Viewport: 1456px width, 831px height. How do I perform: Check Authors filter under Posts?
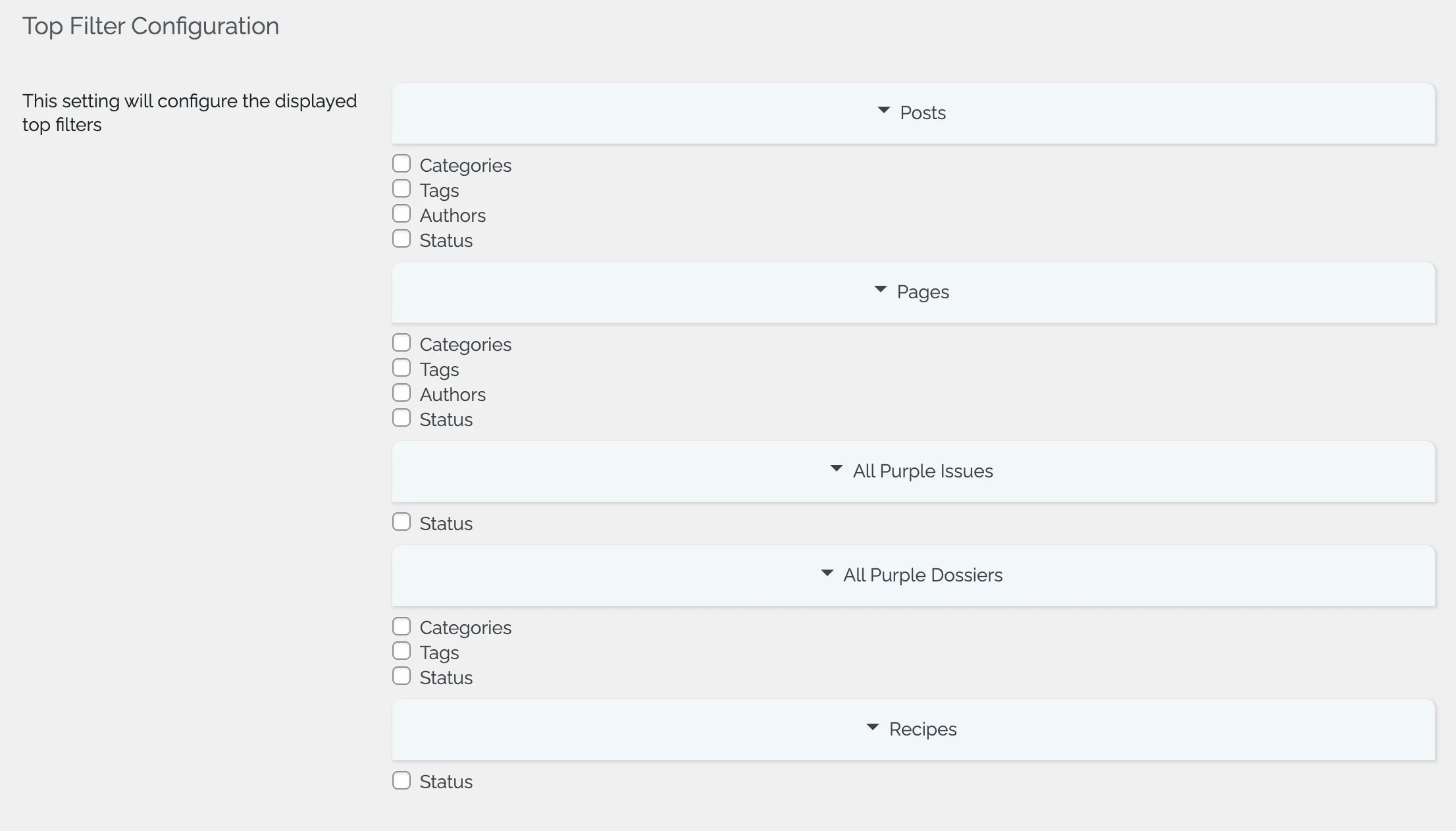tap(402, 213)
